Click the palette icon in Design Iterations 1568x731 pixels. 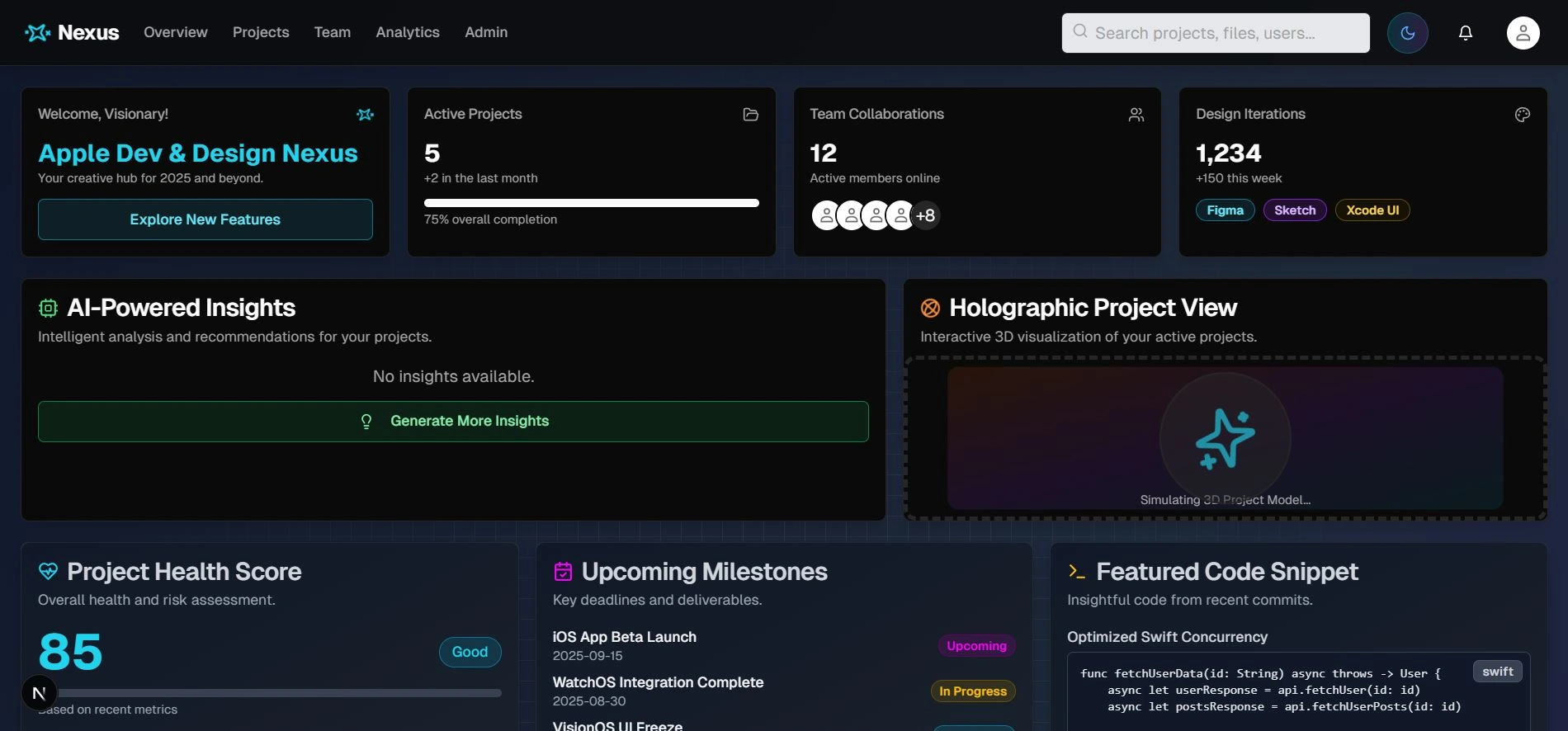tap(1523, 115)
